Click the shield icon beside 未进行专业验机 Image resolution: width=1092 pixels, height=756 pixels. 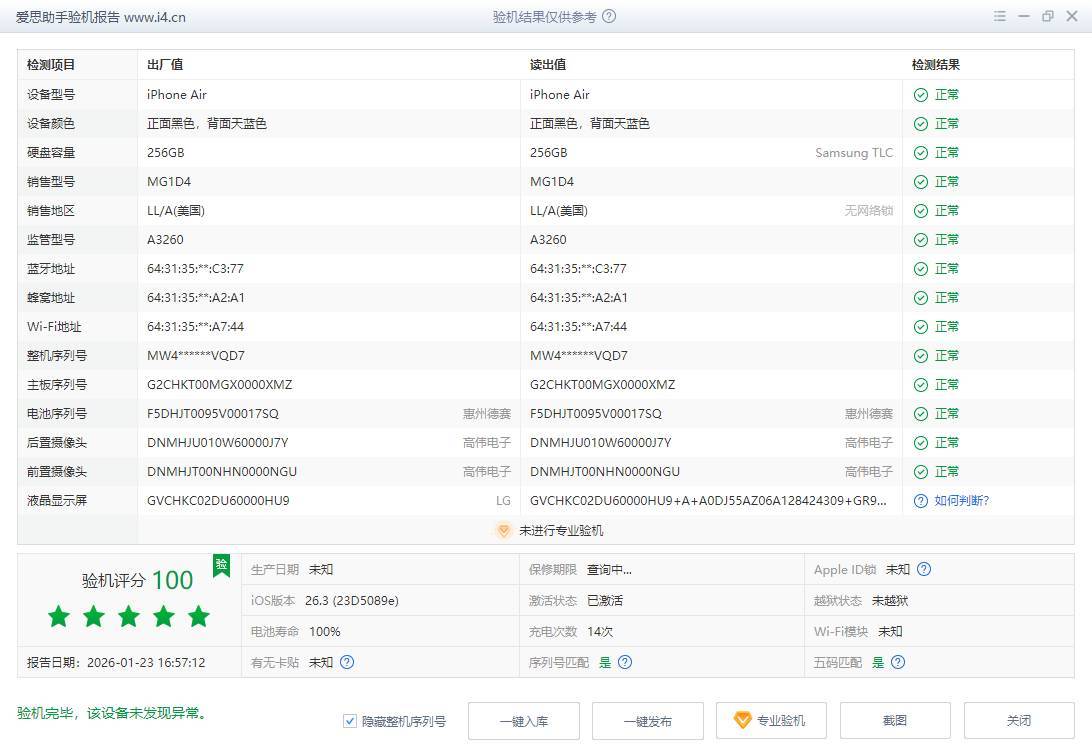504,531
